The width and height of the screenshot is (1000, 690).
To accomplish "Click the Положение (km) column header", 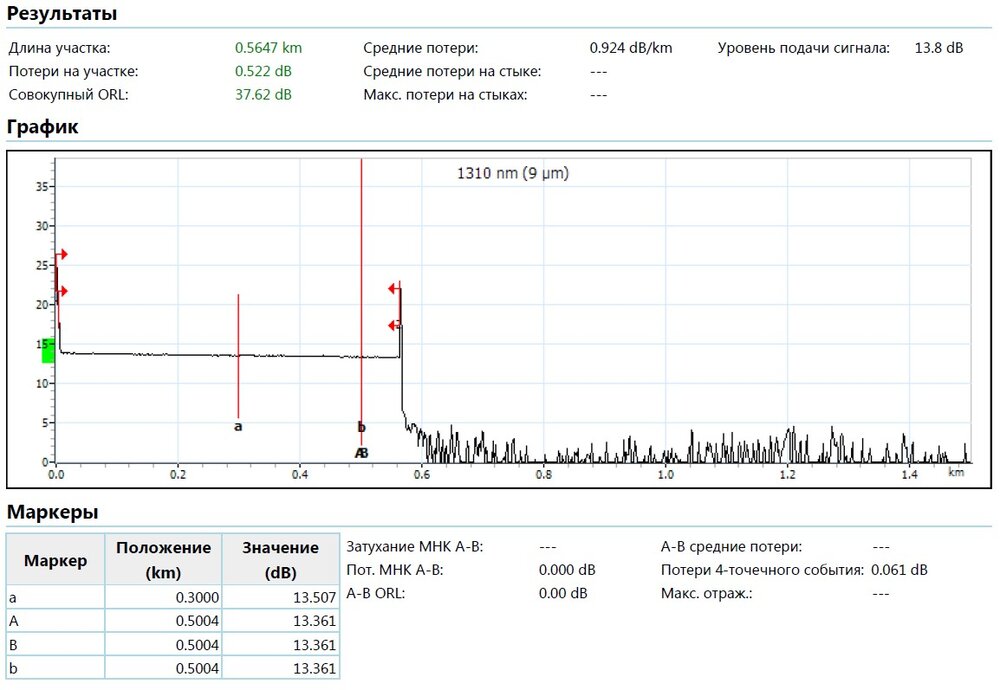I will coord(163,560).
